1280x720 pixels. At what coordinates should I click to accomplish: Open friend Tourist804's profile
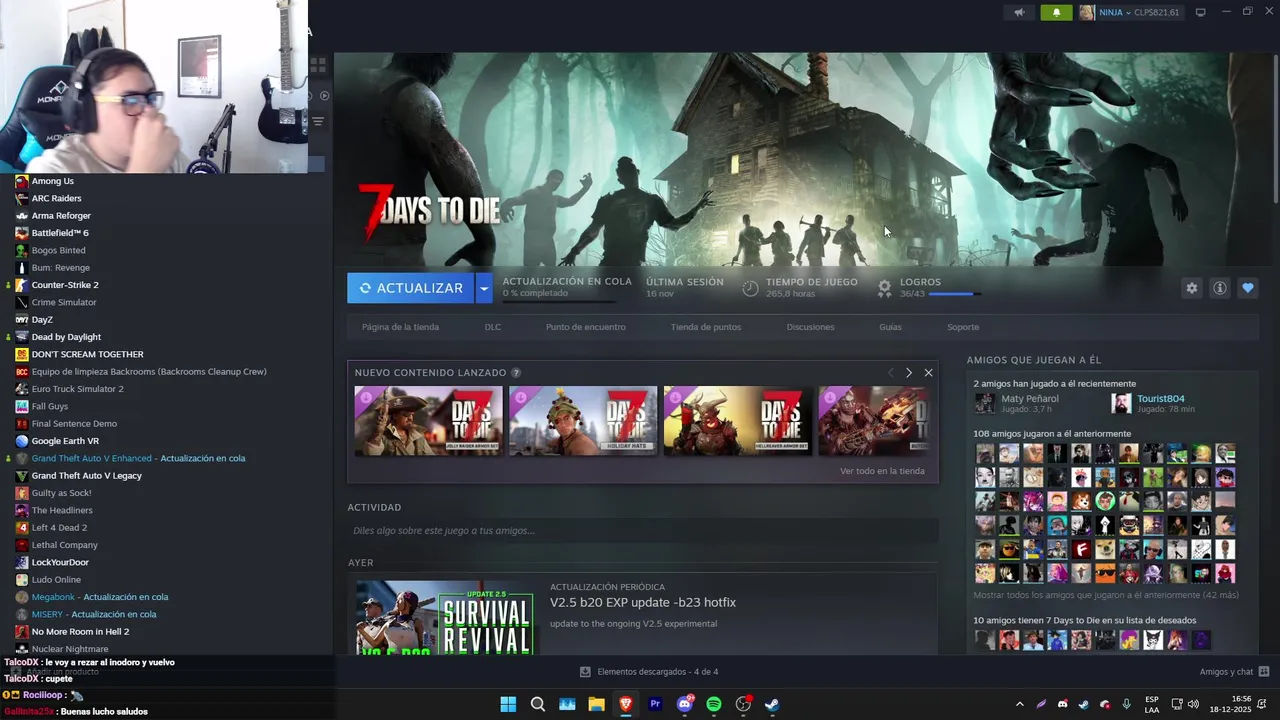pyautogui.click(x=1160, y=398)
